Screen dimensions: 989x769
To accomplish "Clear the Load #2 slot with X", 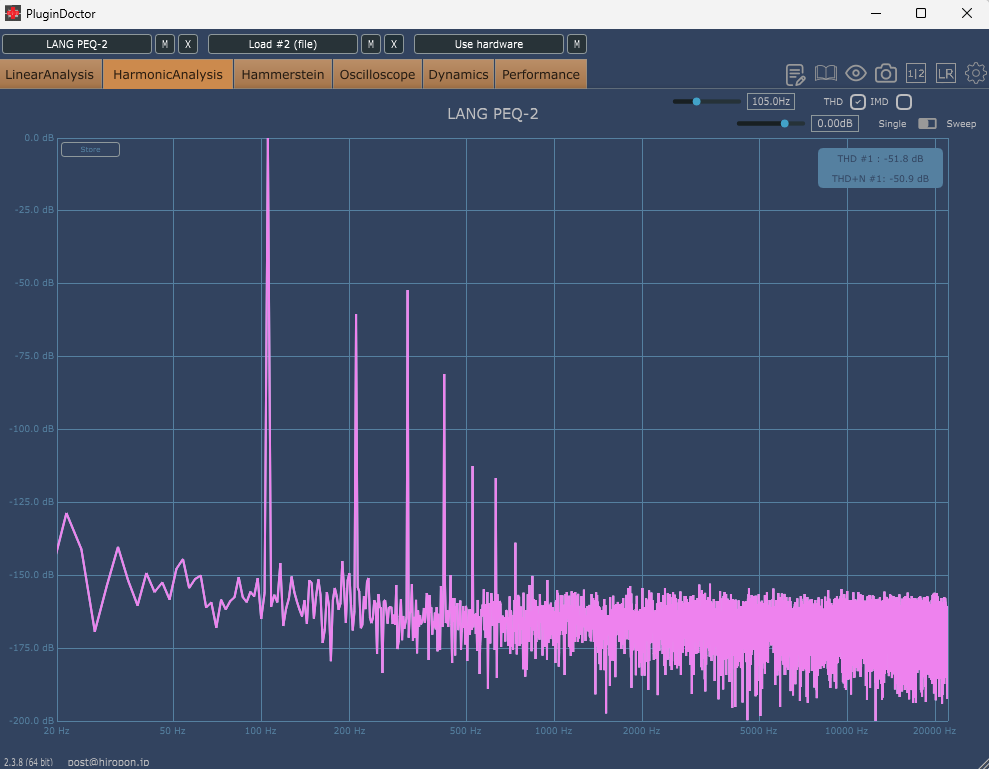I will [394, 44].
